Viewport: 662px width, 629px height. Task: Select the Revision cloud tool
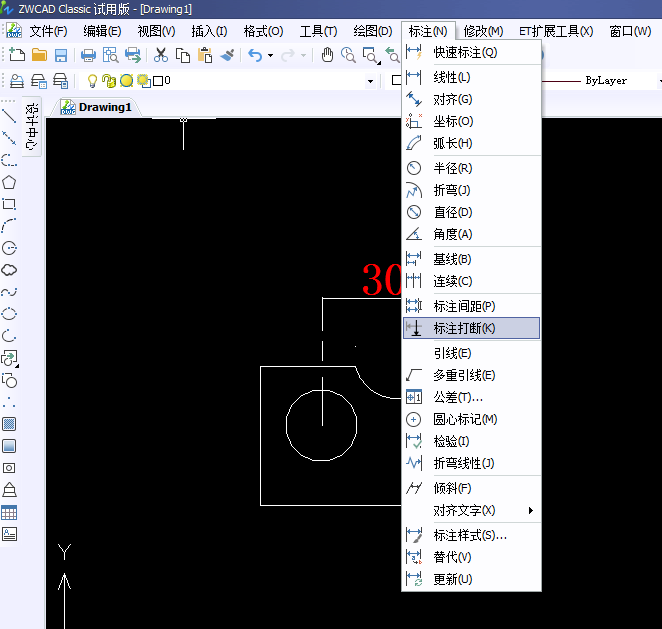click(x=9, y=270)
